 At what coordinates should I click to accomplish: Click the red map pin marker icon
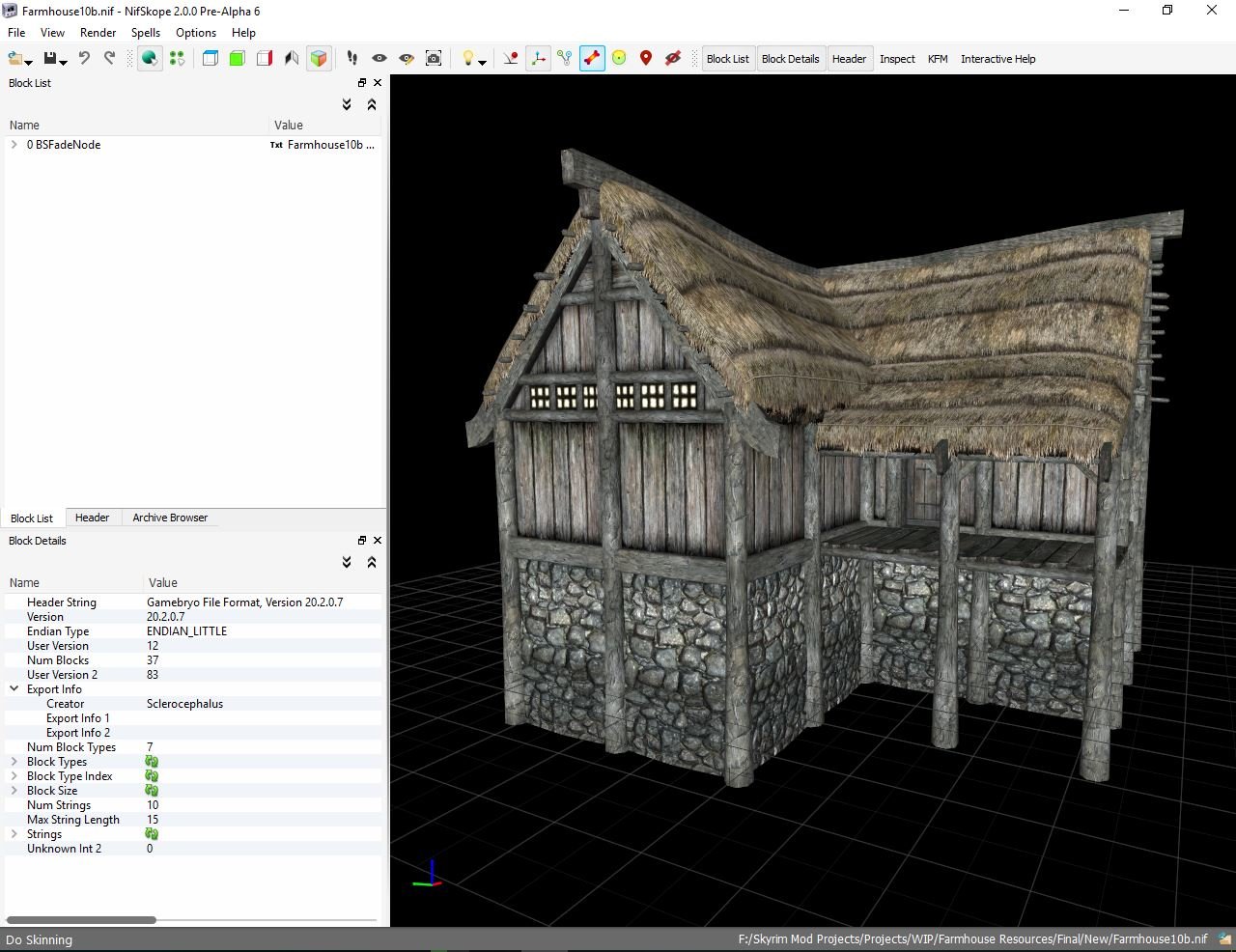[x=646, y=59]
